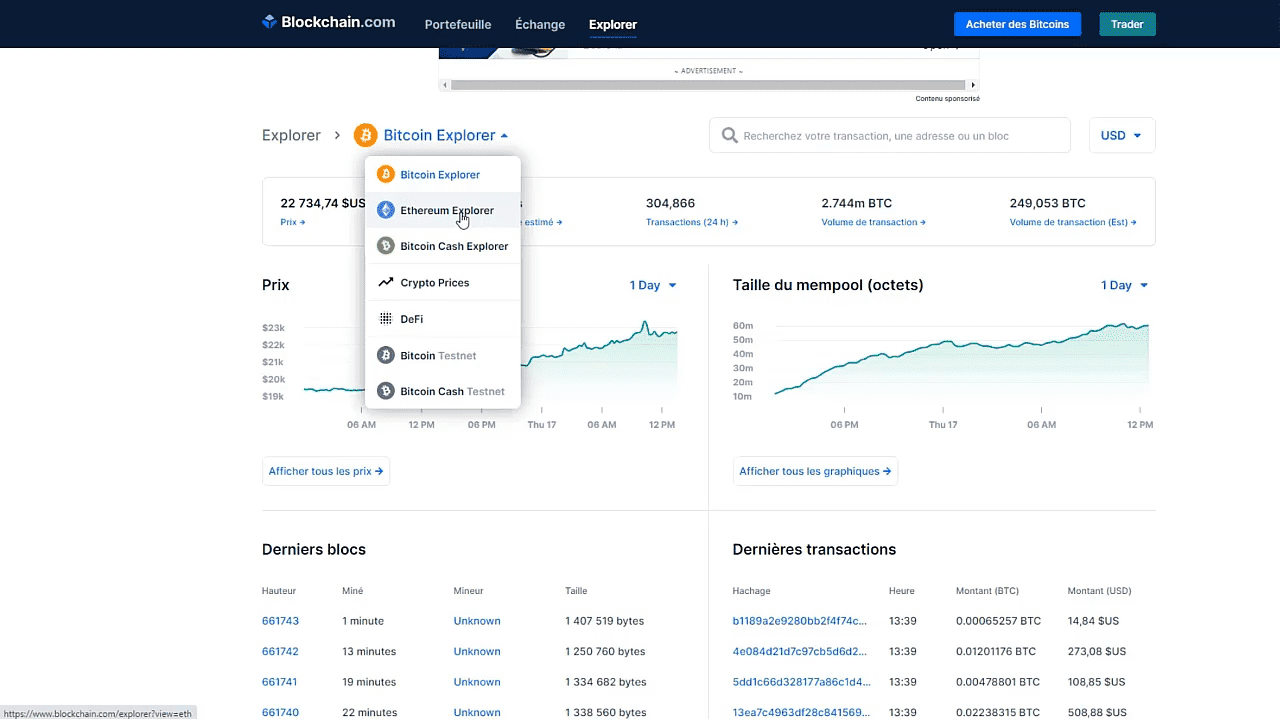Collapse the Bitcoin Explorer dropdown
This screenshot has height=720, width=1280.
tap(504, 135)
